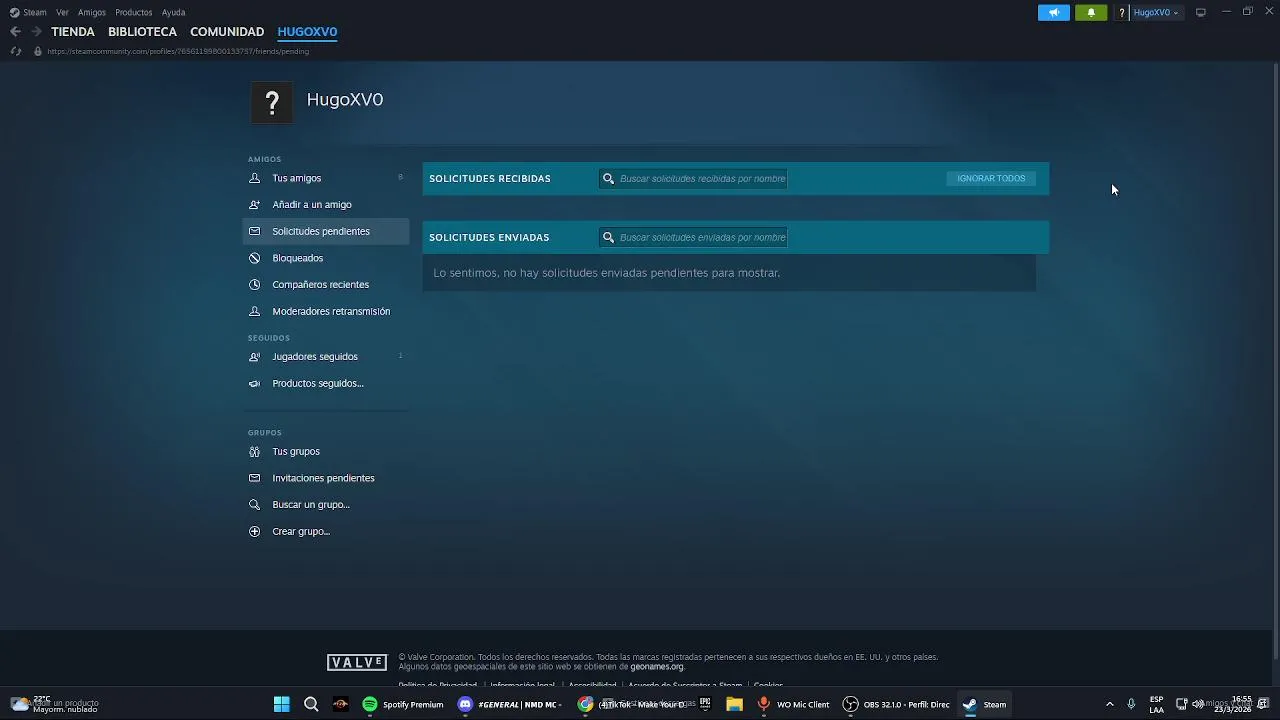Viewport: 1280px width, 720px height.
Task: Open Añadir a un amigo
Action: coord(326,204)
